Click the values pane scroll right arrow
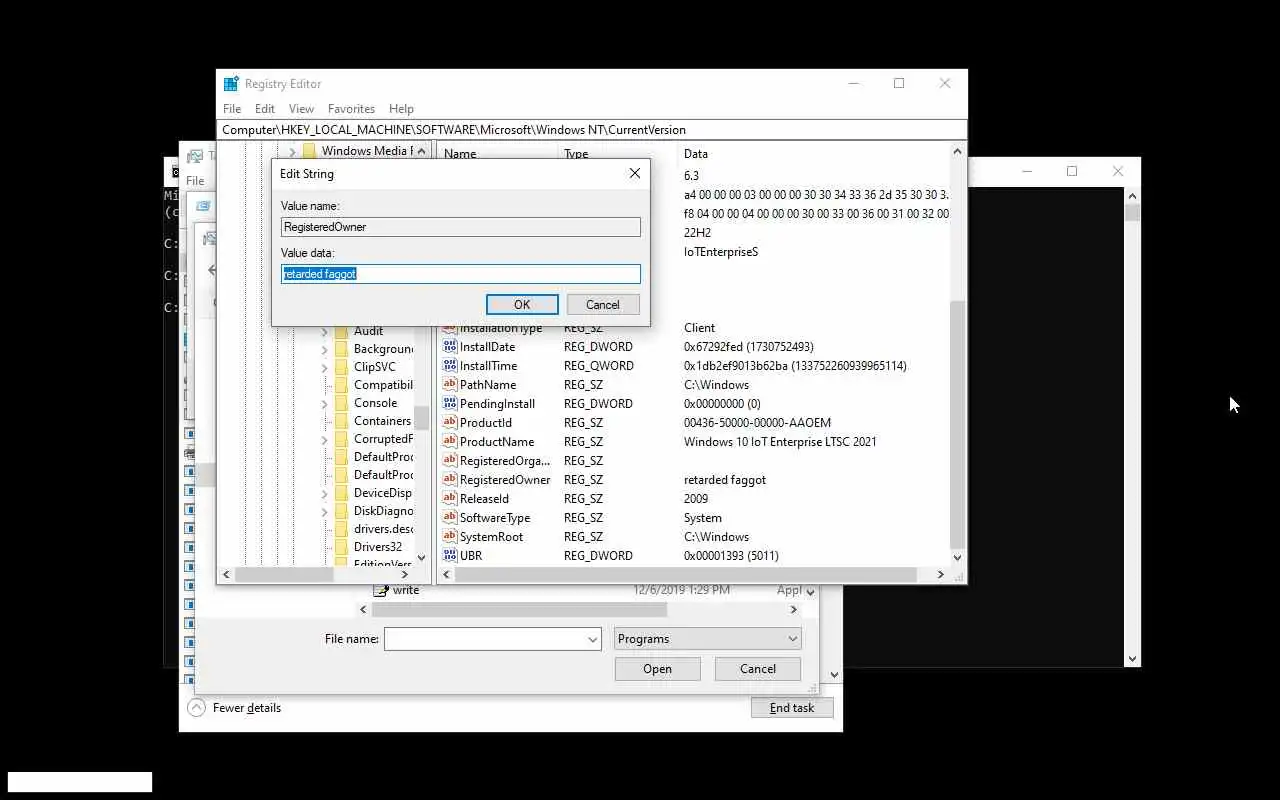The image size is (1280, 800). pyautogui.click(x=940, y=575)
